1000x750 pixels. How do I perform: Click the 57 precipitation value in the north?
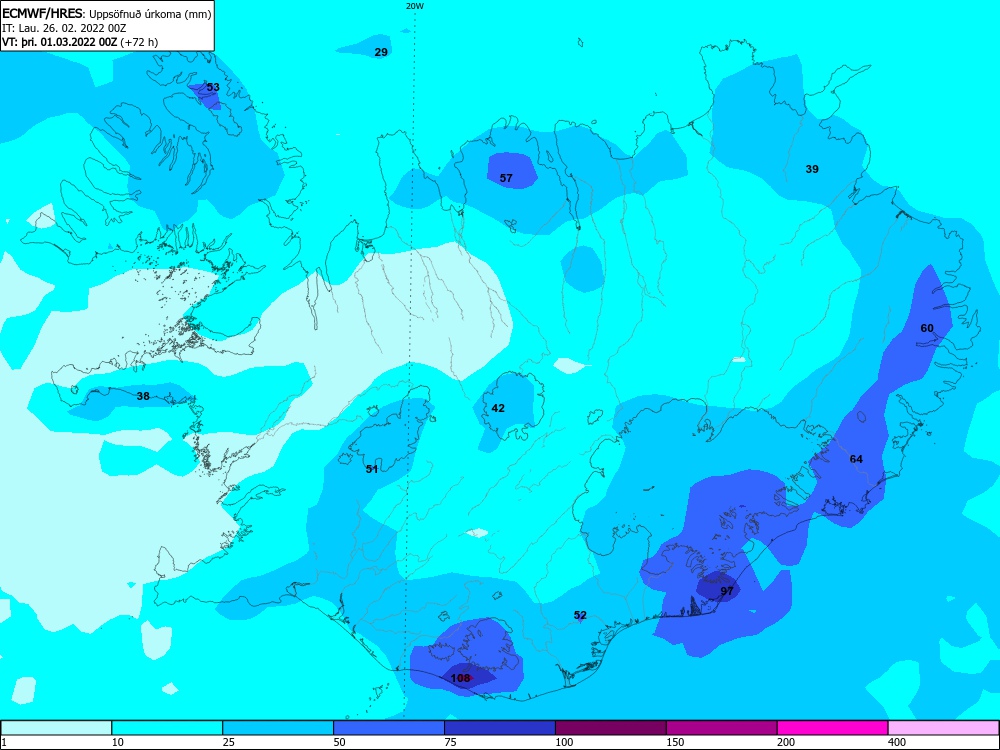506,179
